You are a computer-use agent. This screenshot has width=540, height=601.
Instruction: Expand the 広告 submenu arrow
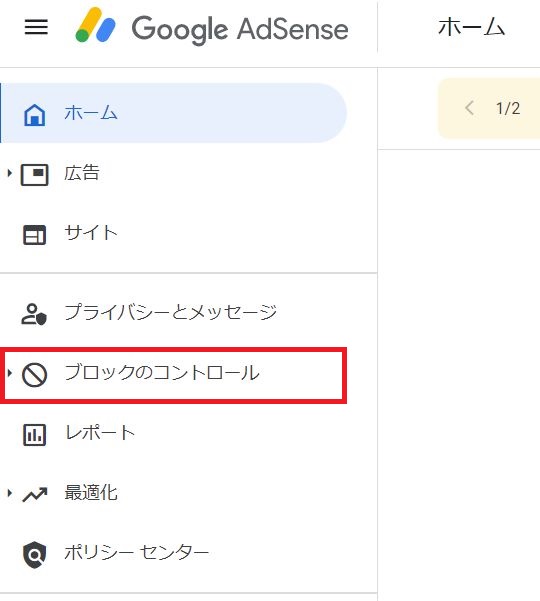(x=10, y=173)
